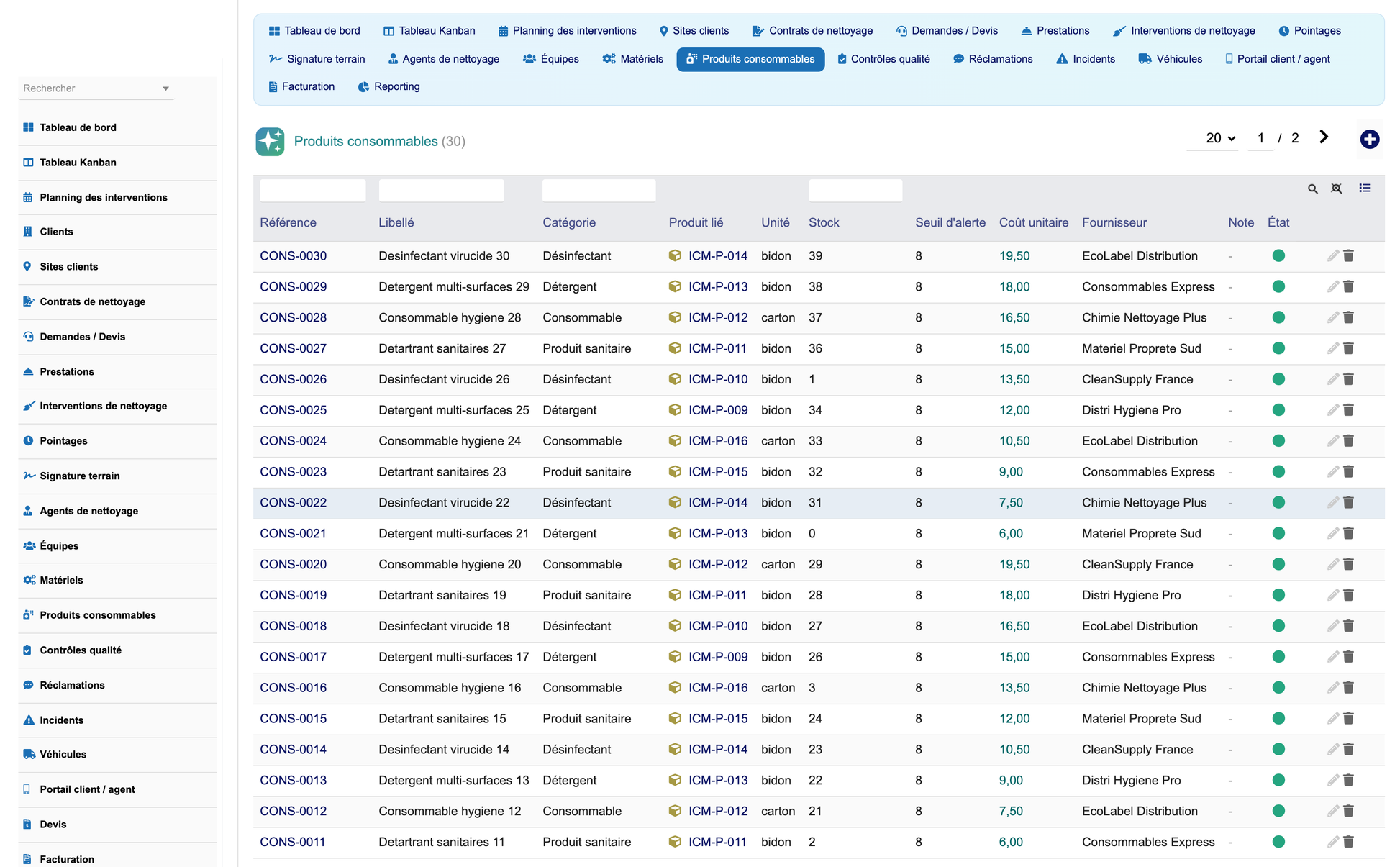Open Facturation top tab

[301, 86]
